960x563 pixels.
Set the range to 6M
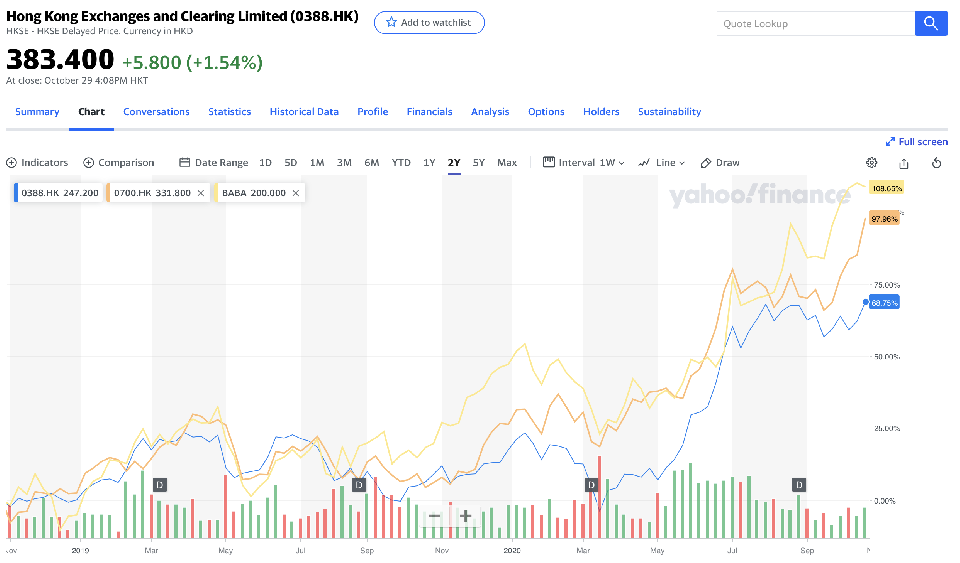point(371,163)
